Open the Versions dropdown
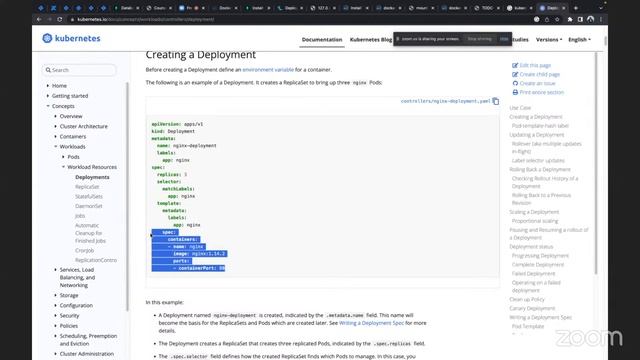This screenshot has height=360, width=640. point(549,40)
